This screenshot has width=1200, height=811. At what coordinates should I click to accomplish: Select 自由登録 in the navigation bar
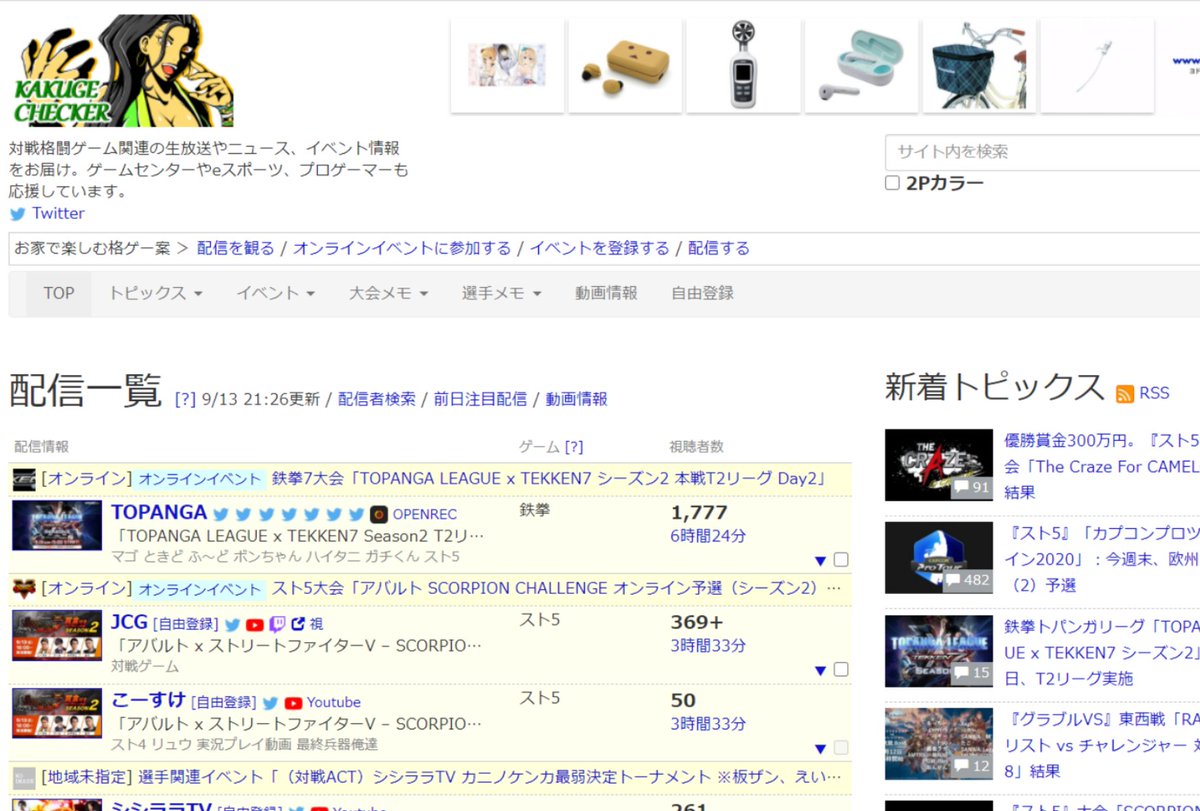pos(702,293)
